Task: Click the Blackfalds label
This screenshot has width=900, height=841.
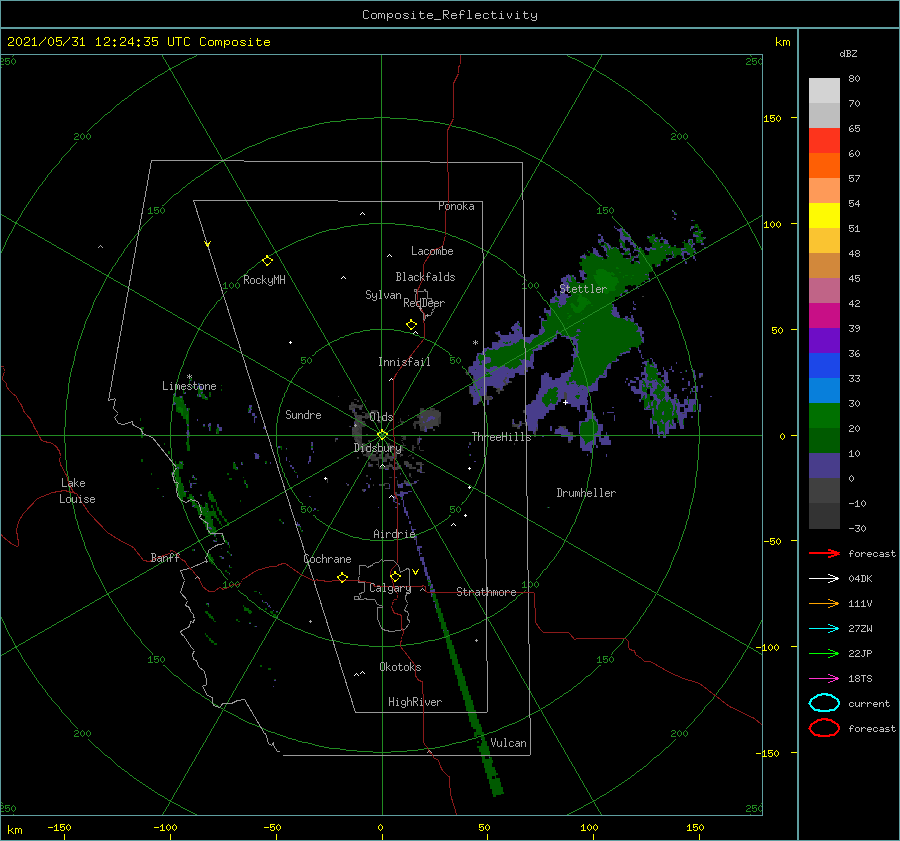Action: (x=425, y=277)
